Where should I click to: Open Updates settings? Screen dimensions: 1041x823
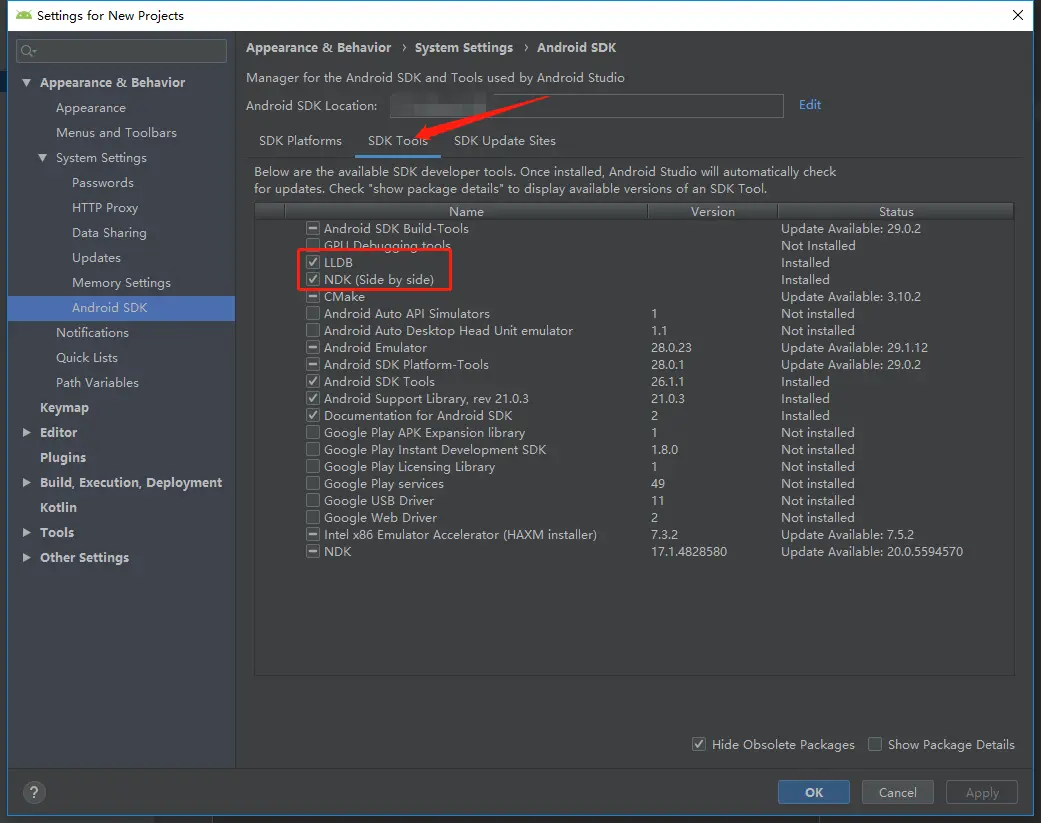coord(96,258)
